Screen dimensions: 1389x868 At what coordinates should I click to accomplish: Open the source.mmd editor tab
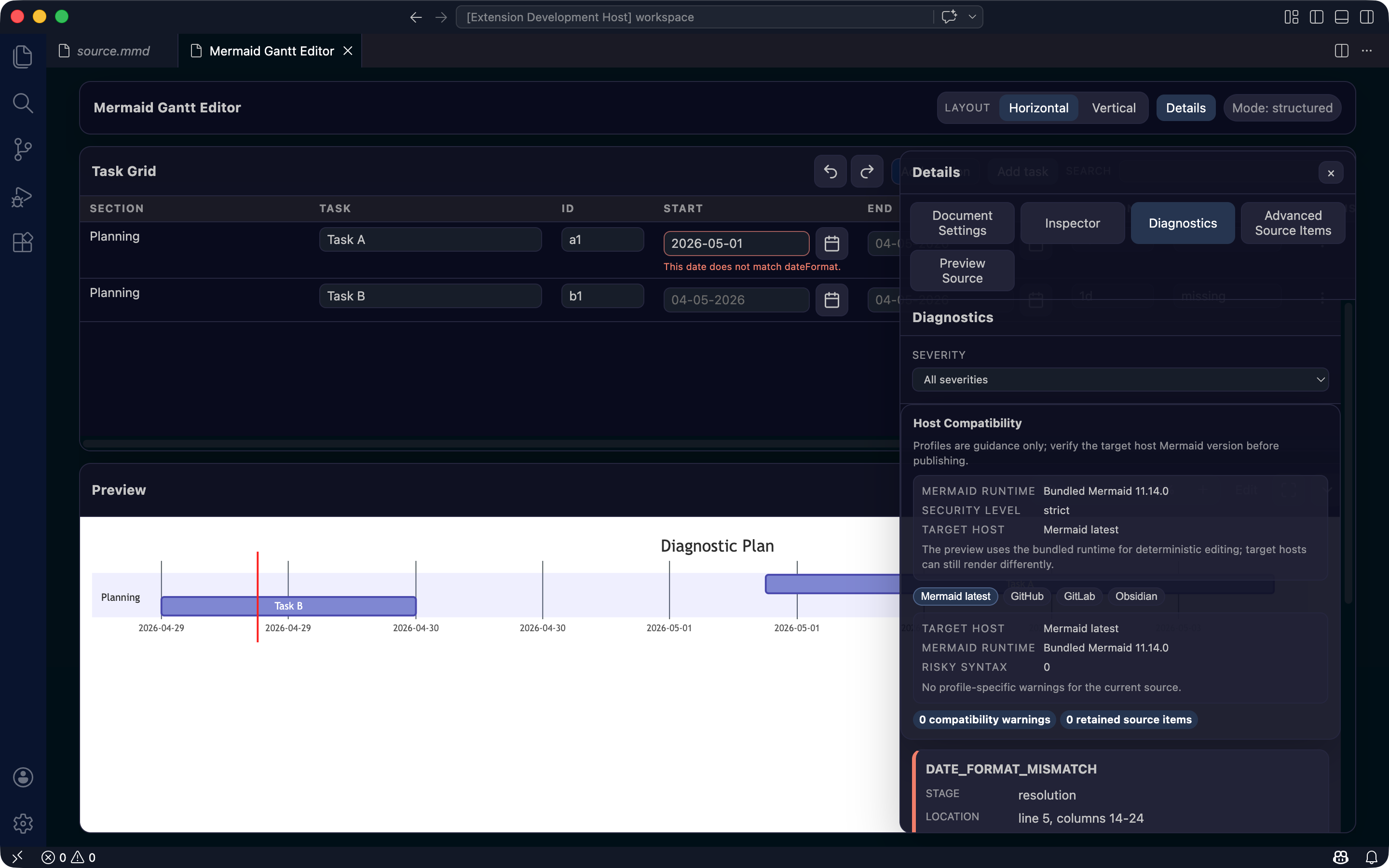pos(112,51)
